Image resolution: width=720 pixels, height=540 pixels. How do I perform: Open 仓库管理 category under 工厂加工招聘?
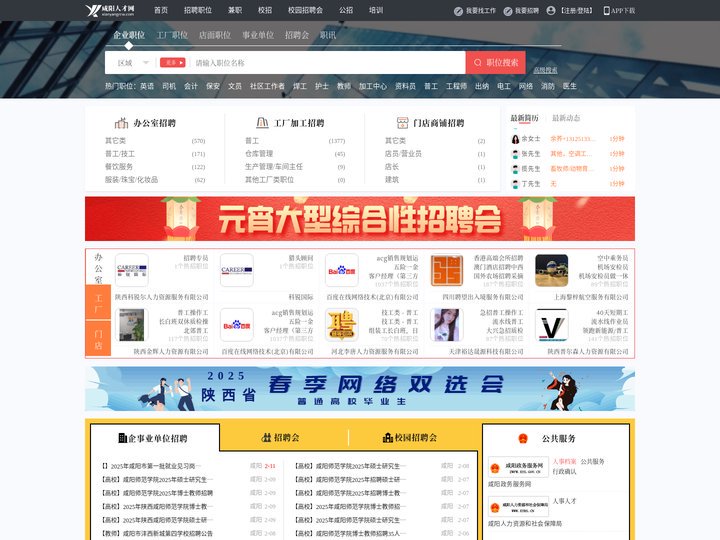[259, 154]
